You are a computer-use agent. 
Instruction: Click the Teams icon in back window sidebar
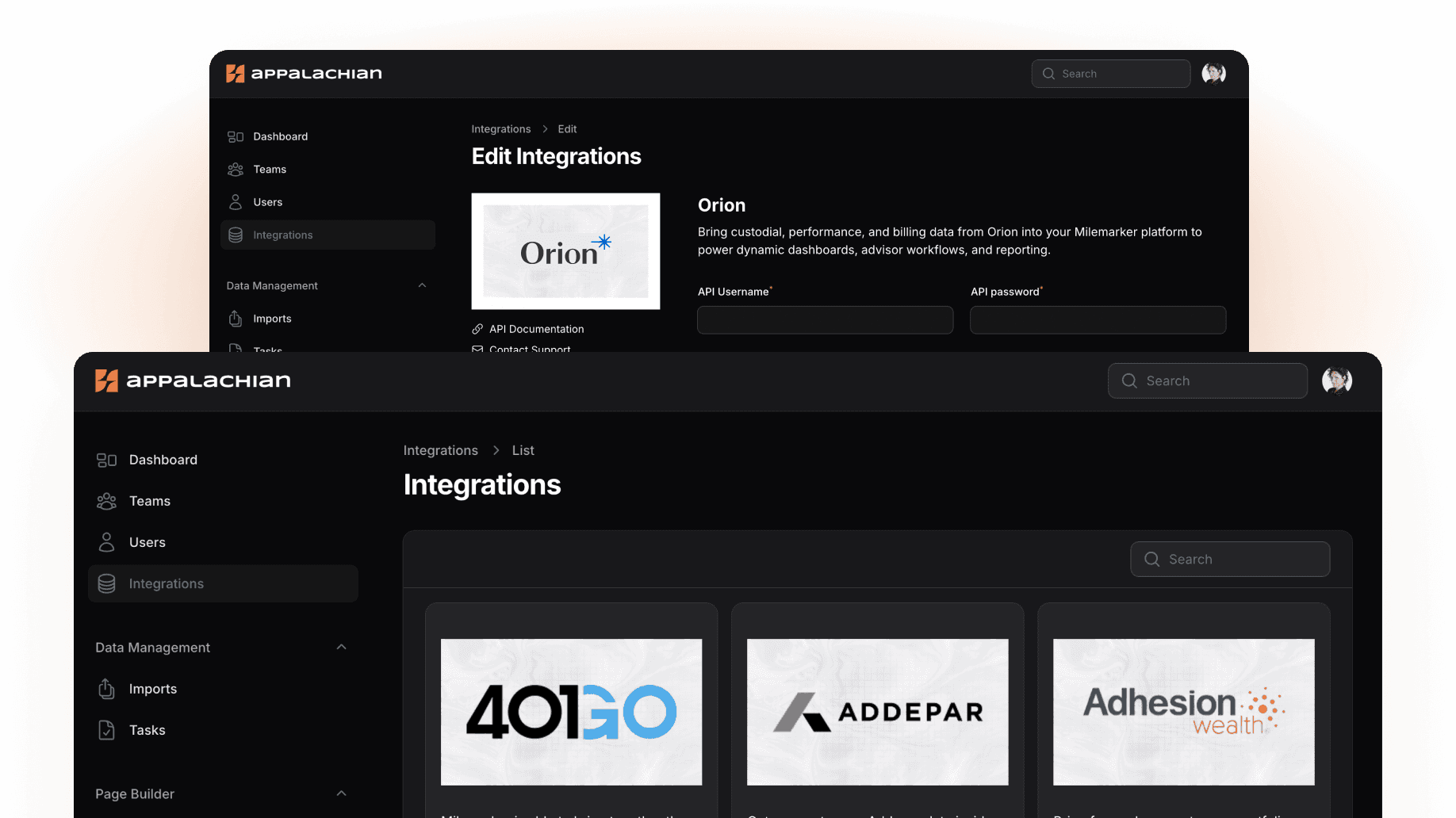pyautogui.click(x=236, y=170)
